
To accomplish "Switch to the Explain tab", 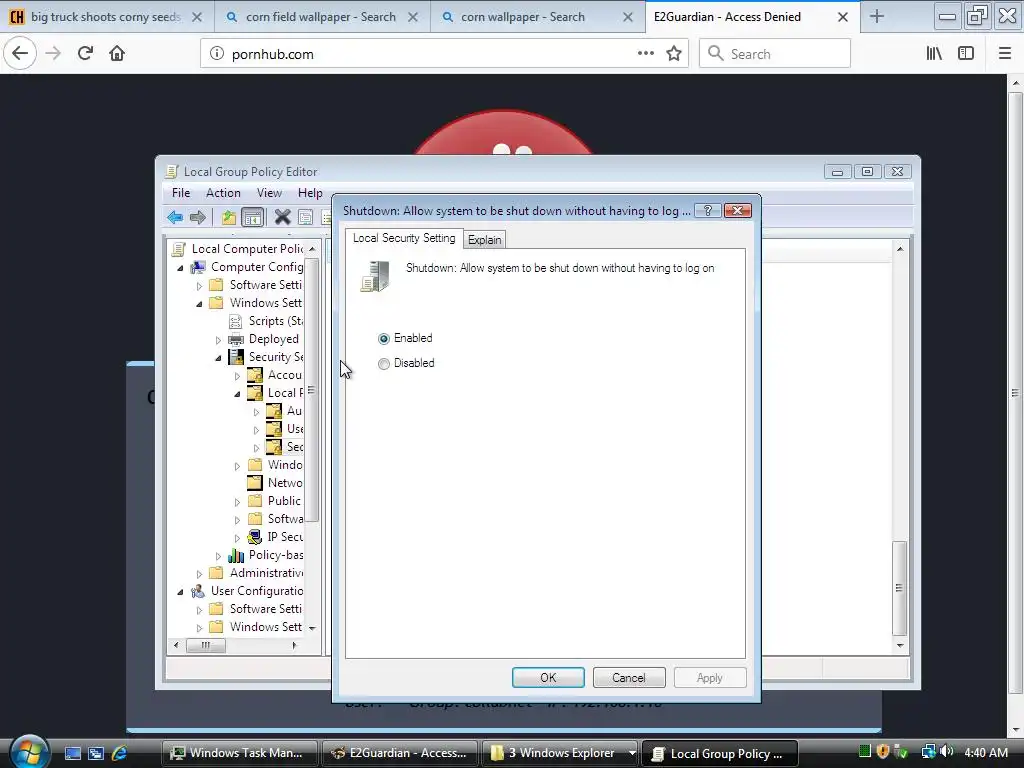I will pos(485,240).
